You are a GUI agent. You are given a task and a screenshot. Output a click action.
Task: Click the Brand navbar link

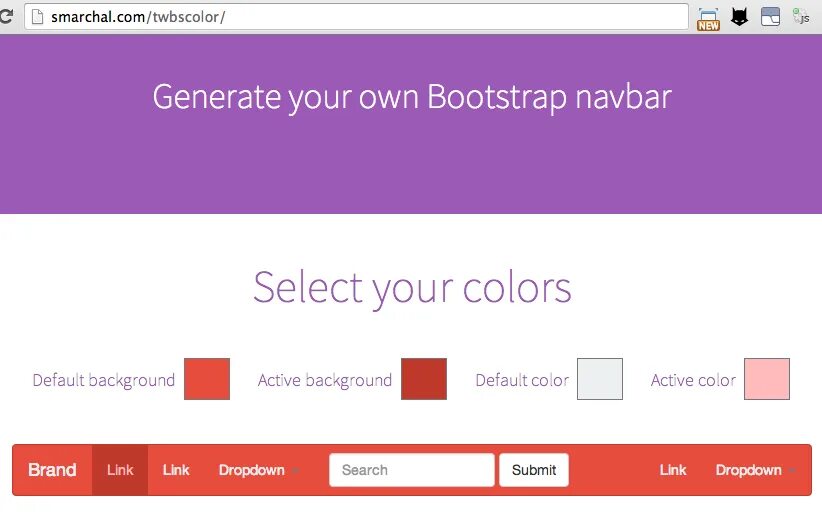point(52,470)
